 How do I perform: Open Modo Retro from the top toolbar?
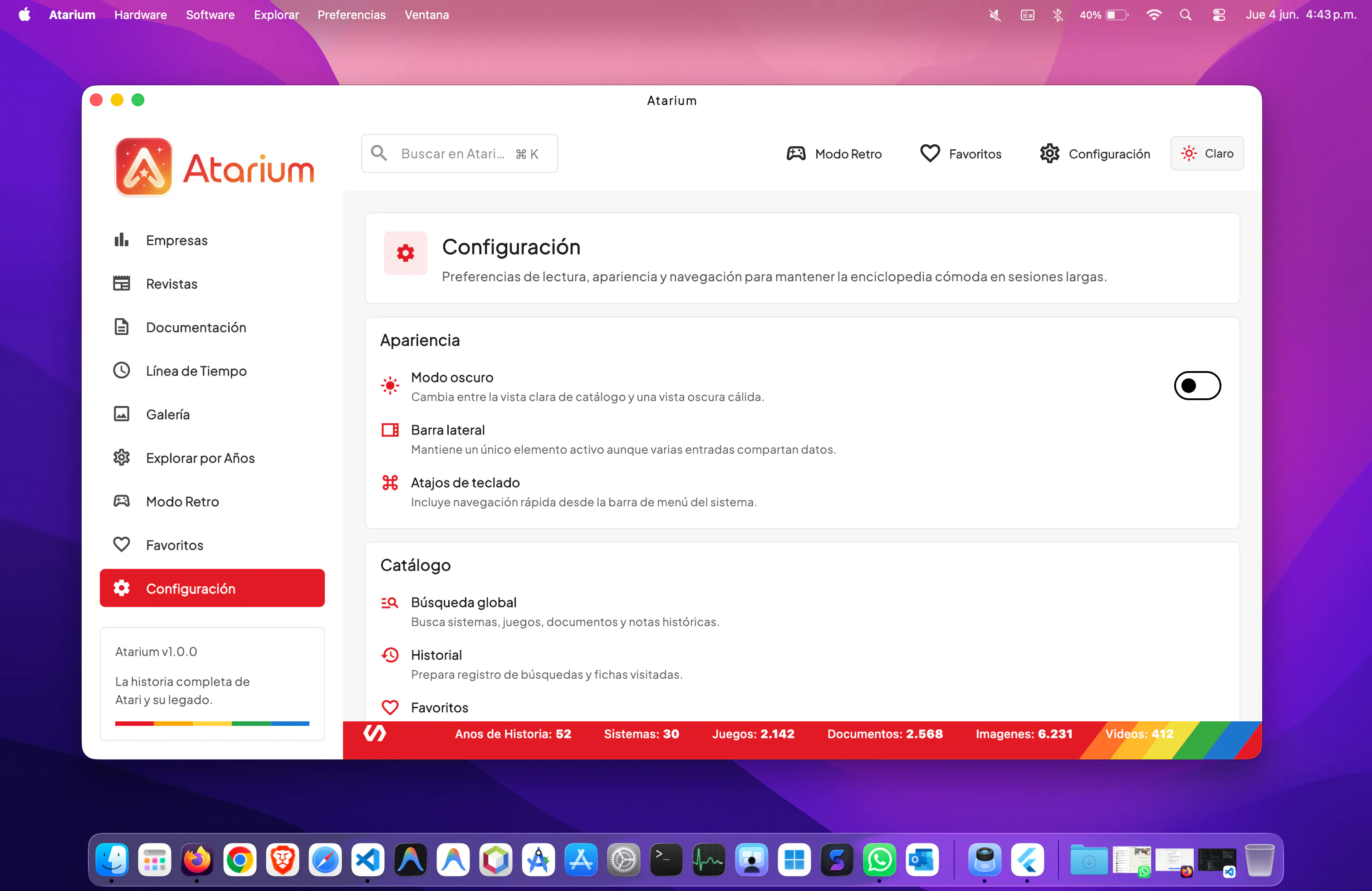click(x=834, y=154)
